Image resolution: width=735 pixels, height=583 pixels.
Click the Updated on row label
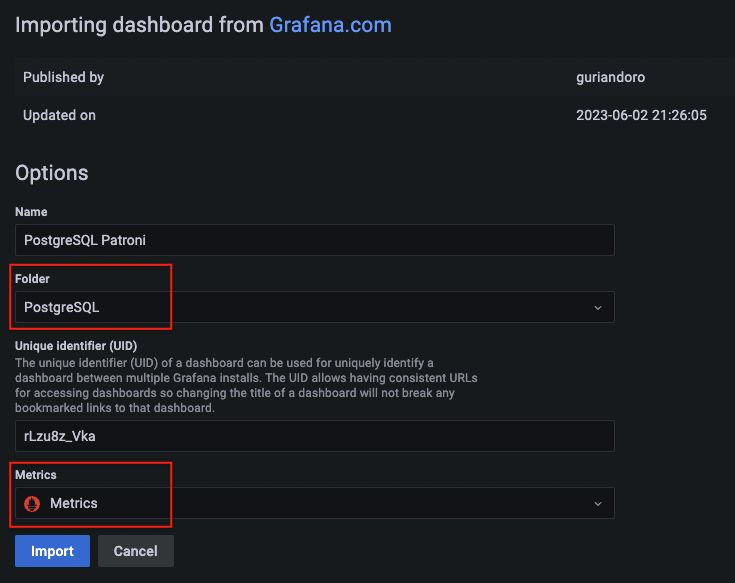click(59, 115)
